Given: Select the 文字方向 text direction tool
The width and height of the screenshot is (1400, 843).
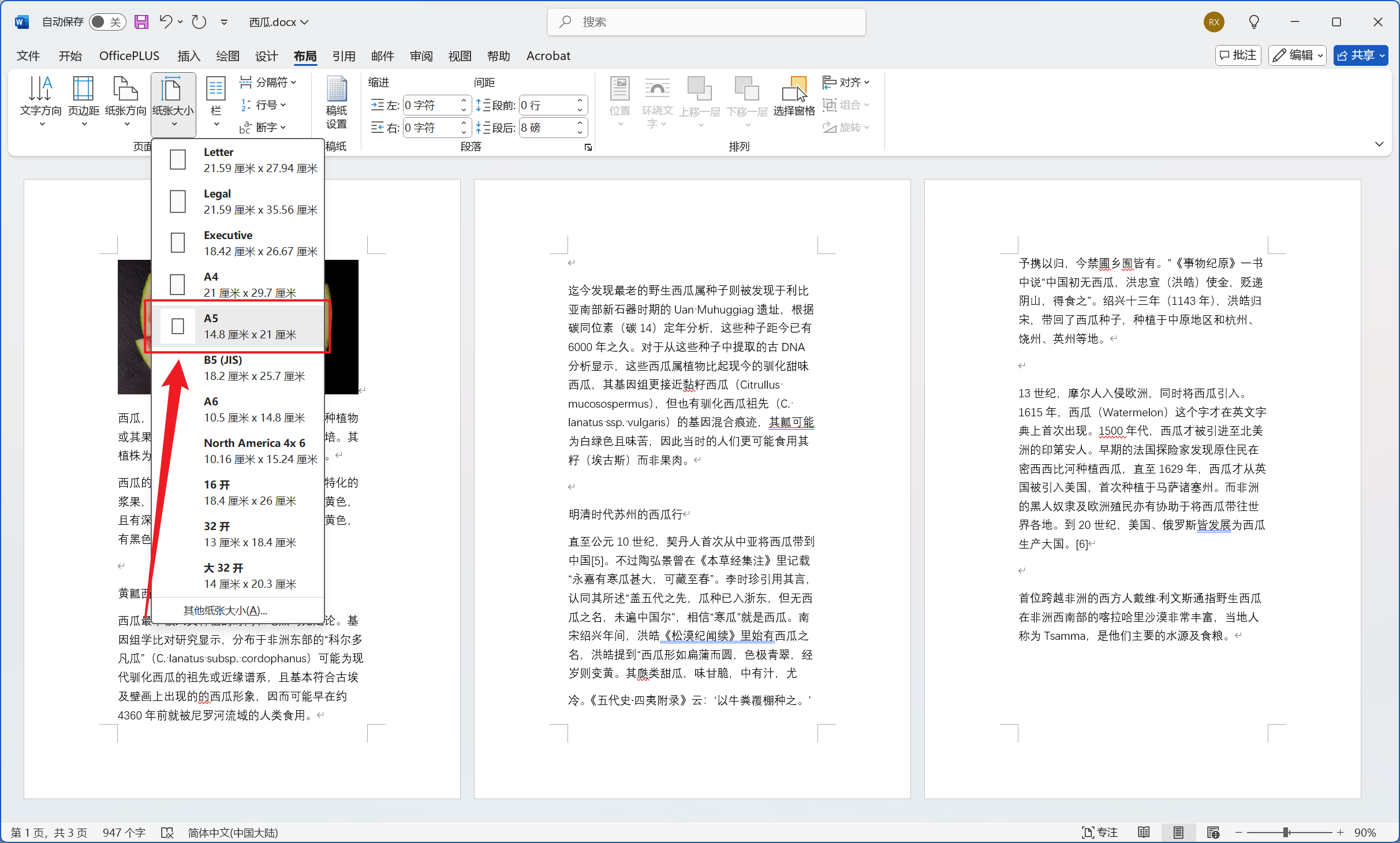Looking at the screenshot, I should click(x=40, y=98).
